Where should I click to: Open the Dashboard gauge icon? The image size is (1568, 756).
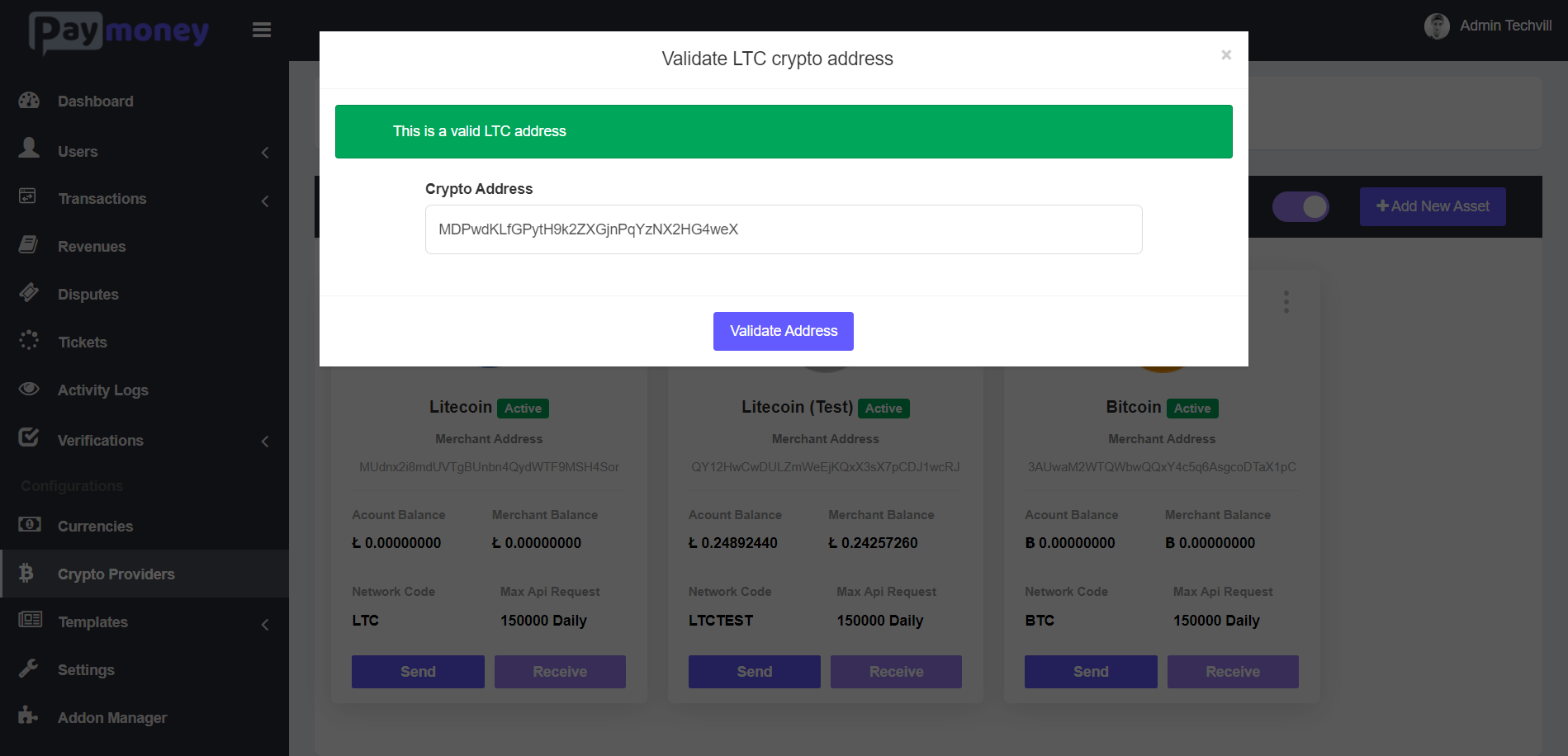[x=29, y=101]
